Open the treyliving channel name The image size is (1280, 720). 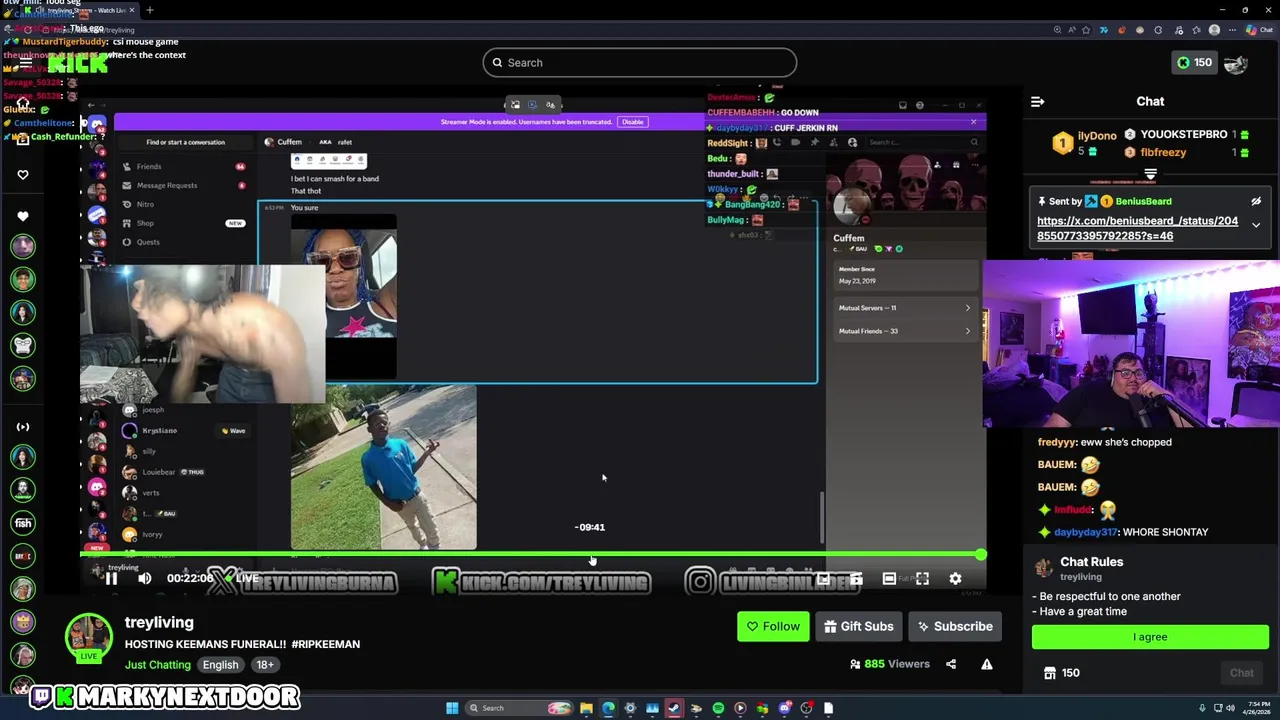click(159, 622)
